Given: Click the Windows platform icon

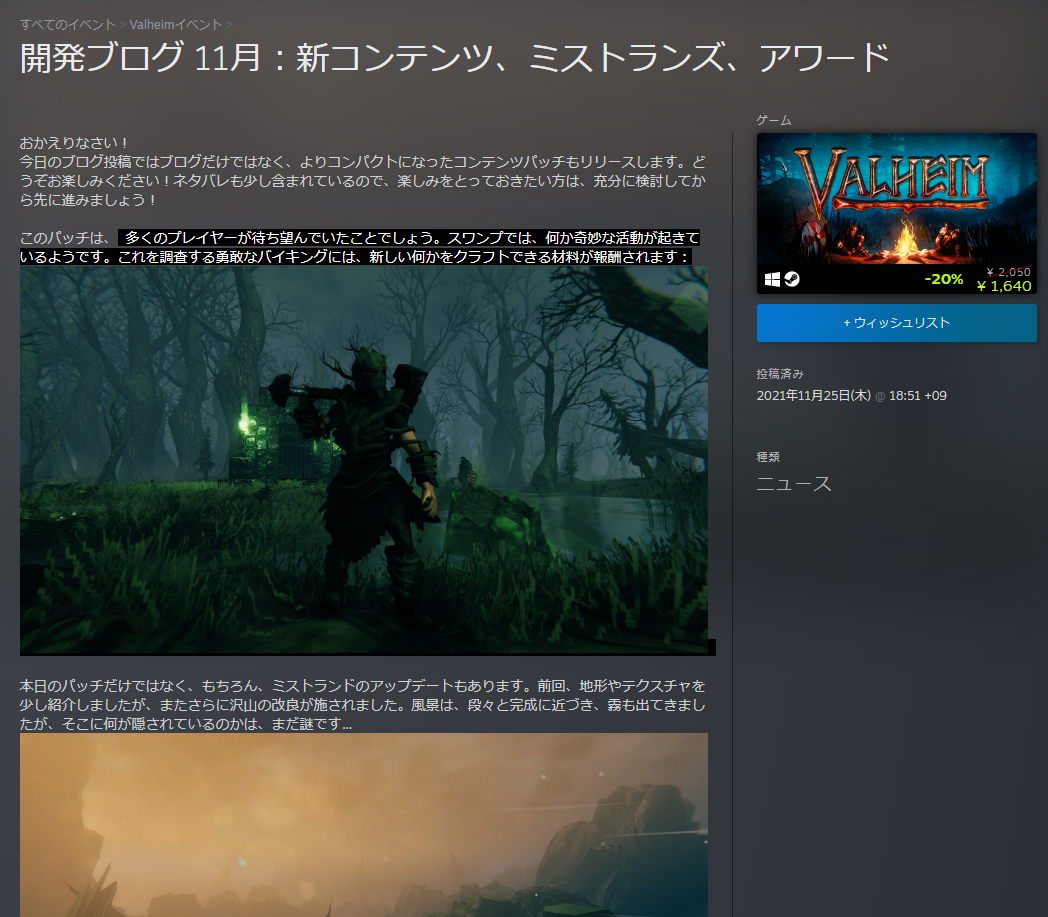Looking at the screenshot, I should pos(772,280).
